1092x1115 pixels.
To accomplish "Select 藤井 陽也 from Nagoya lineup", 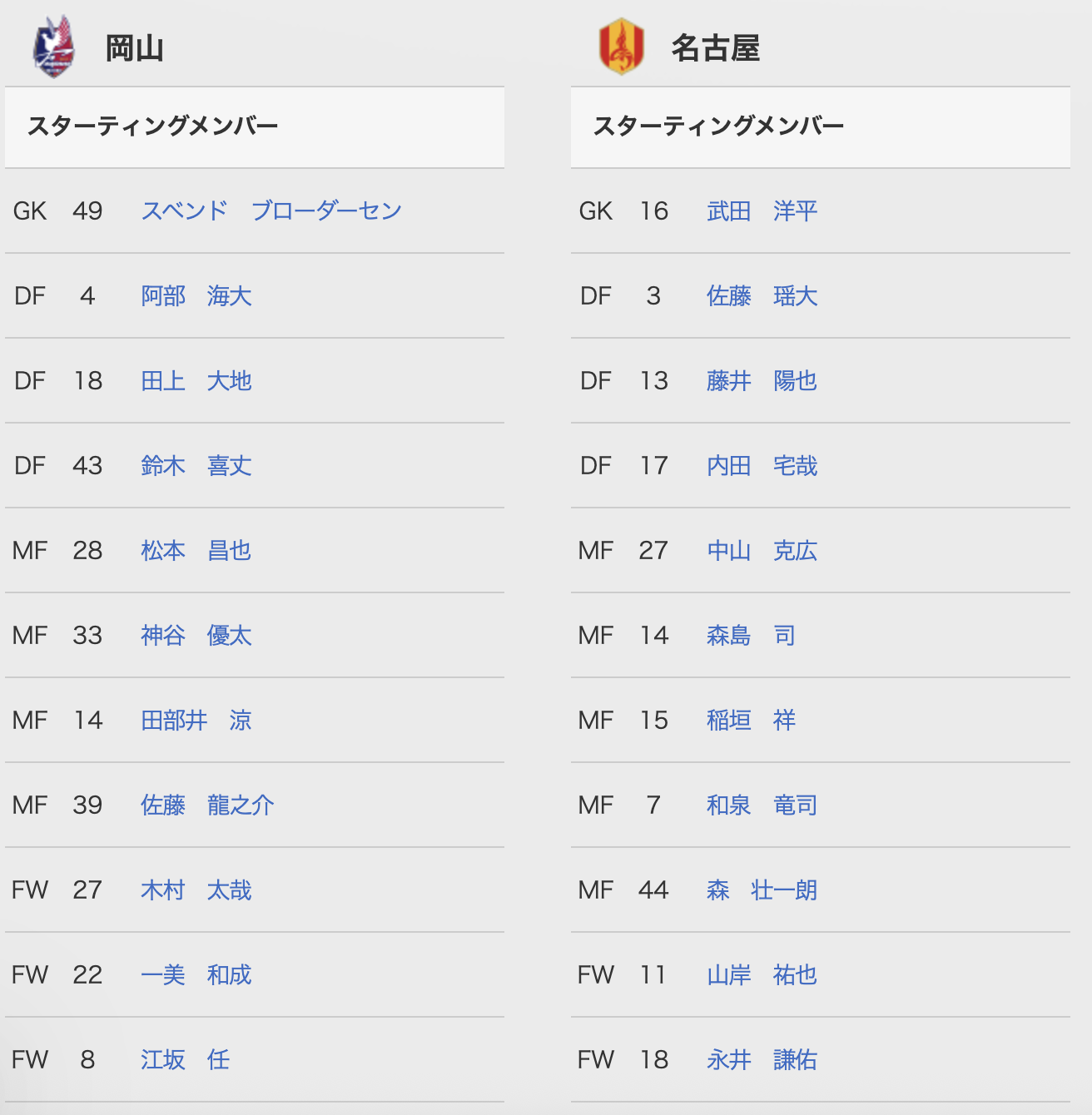I will (762, 380).
